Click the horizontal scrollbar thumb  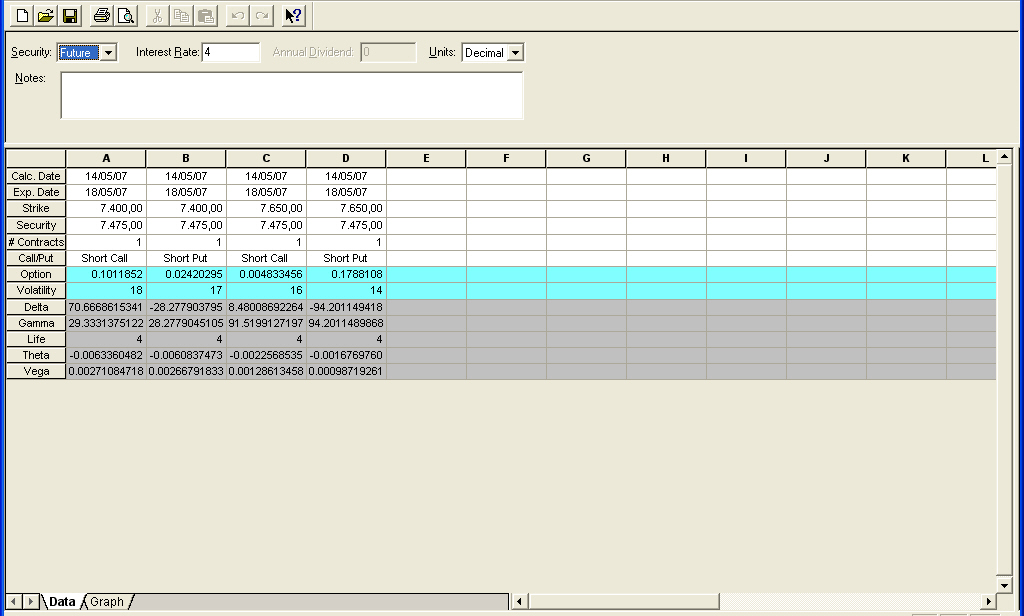coord(624,601)
